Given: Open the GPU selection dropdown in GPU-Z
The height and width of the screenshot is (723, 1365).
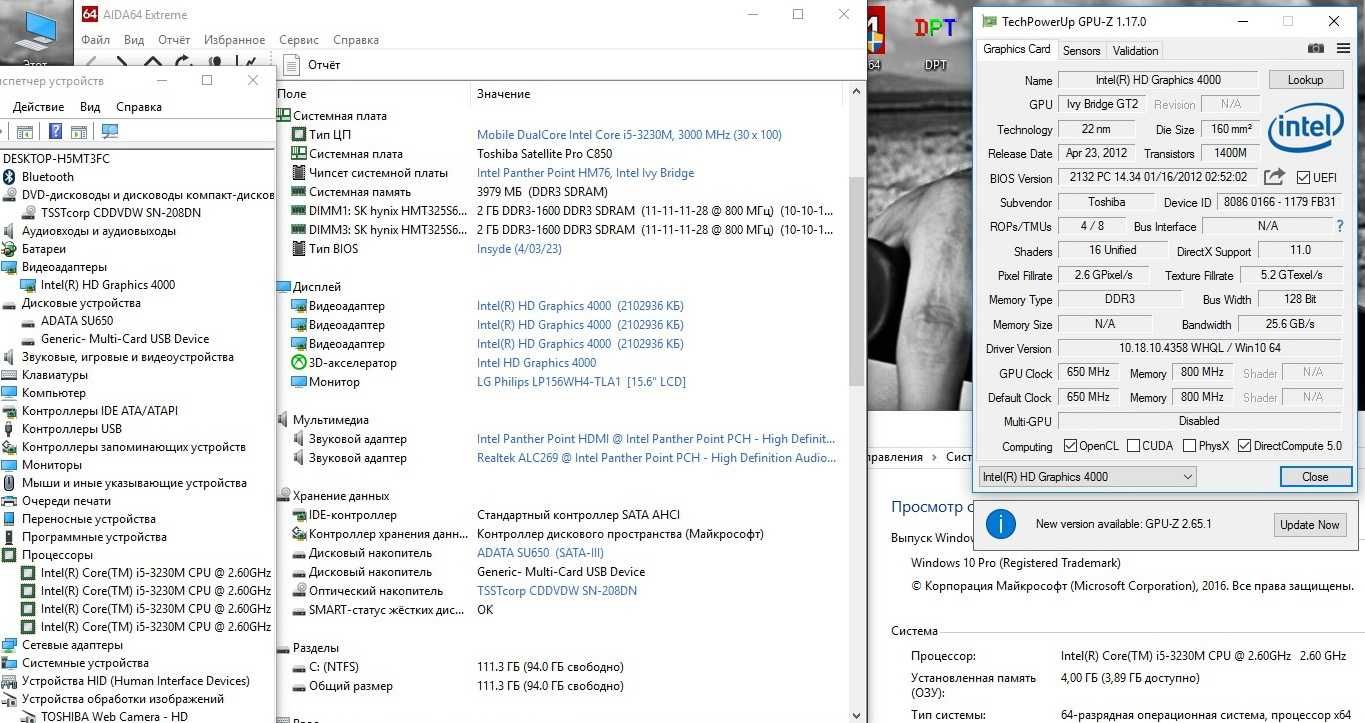Looking at the screenshot, I should click(1087, 477).
